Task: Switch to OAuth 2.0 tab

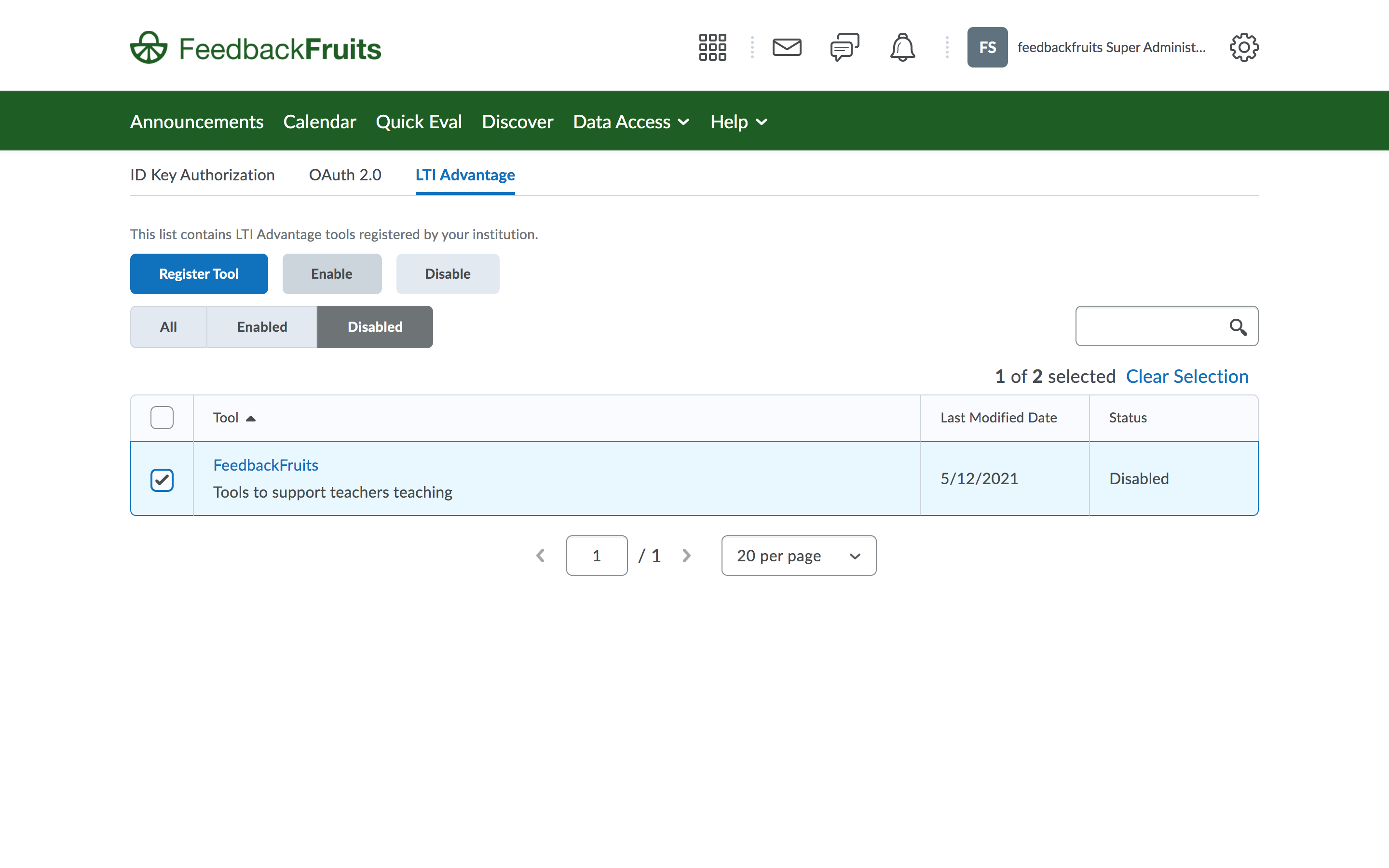Action: [345, 175]
